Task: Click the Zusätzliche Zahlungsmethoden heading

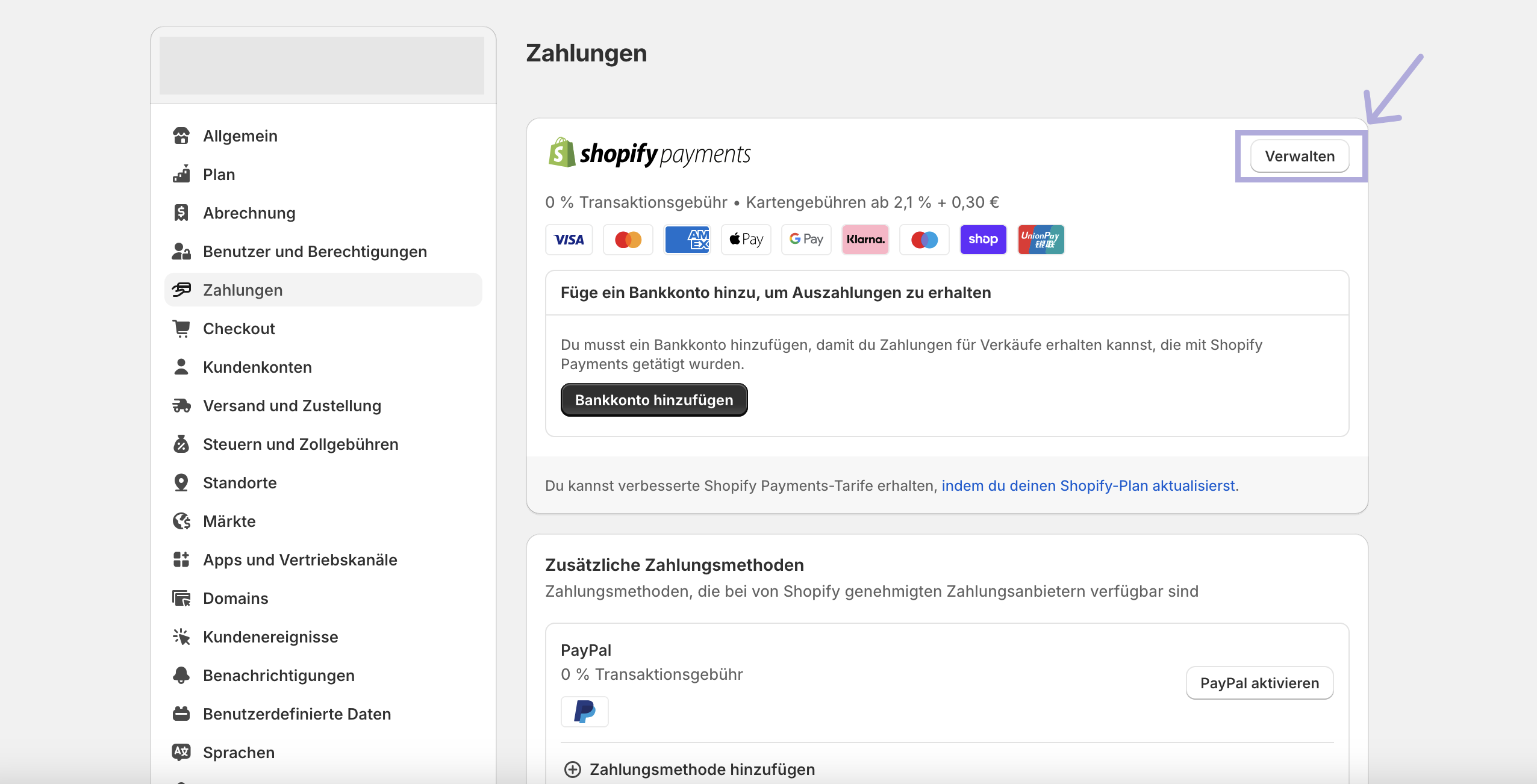Action: coord(675,565)
